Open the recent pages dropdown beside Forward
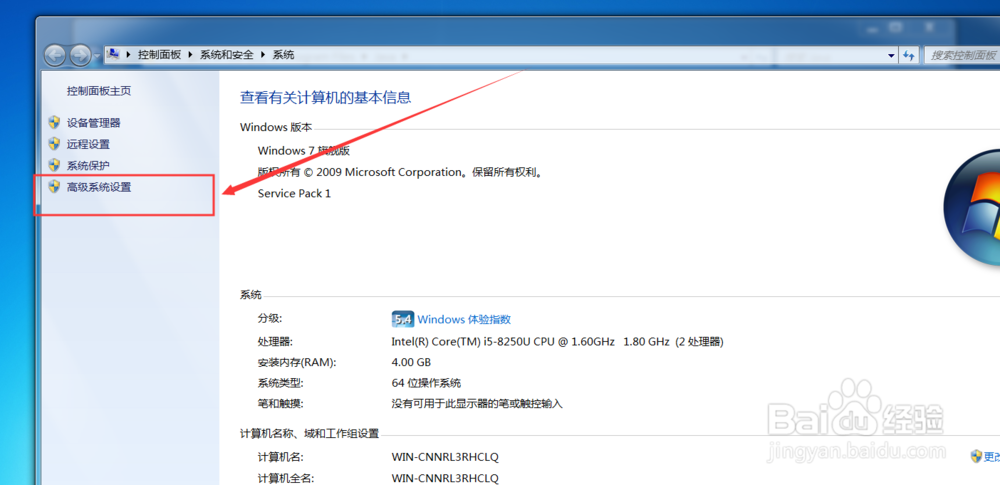 pos(97,56)
